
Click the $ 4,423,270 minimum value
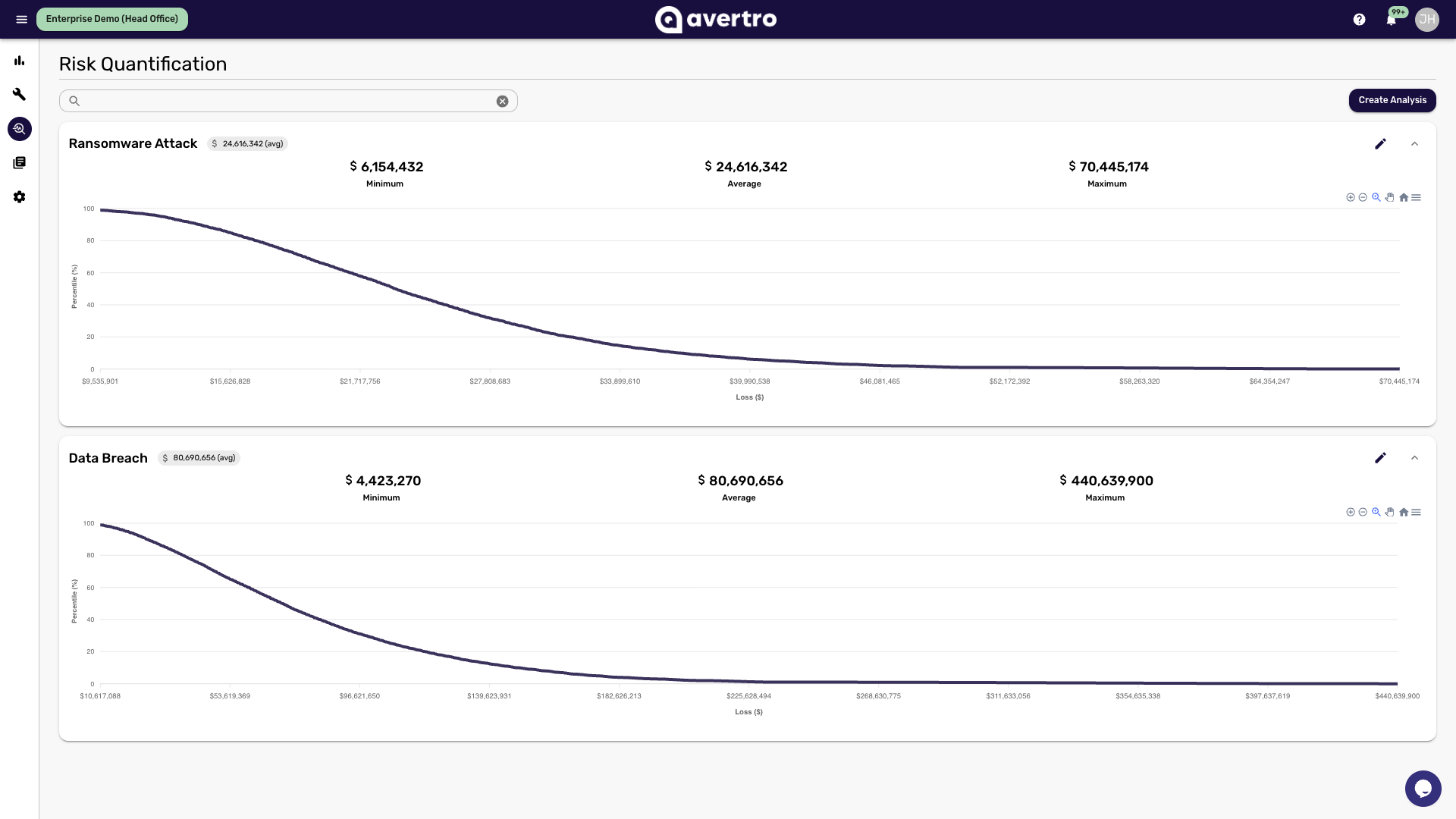[383, 481]
